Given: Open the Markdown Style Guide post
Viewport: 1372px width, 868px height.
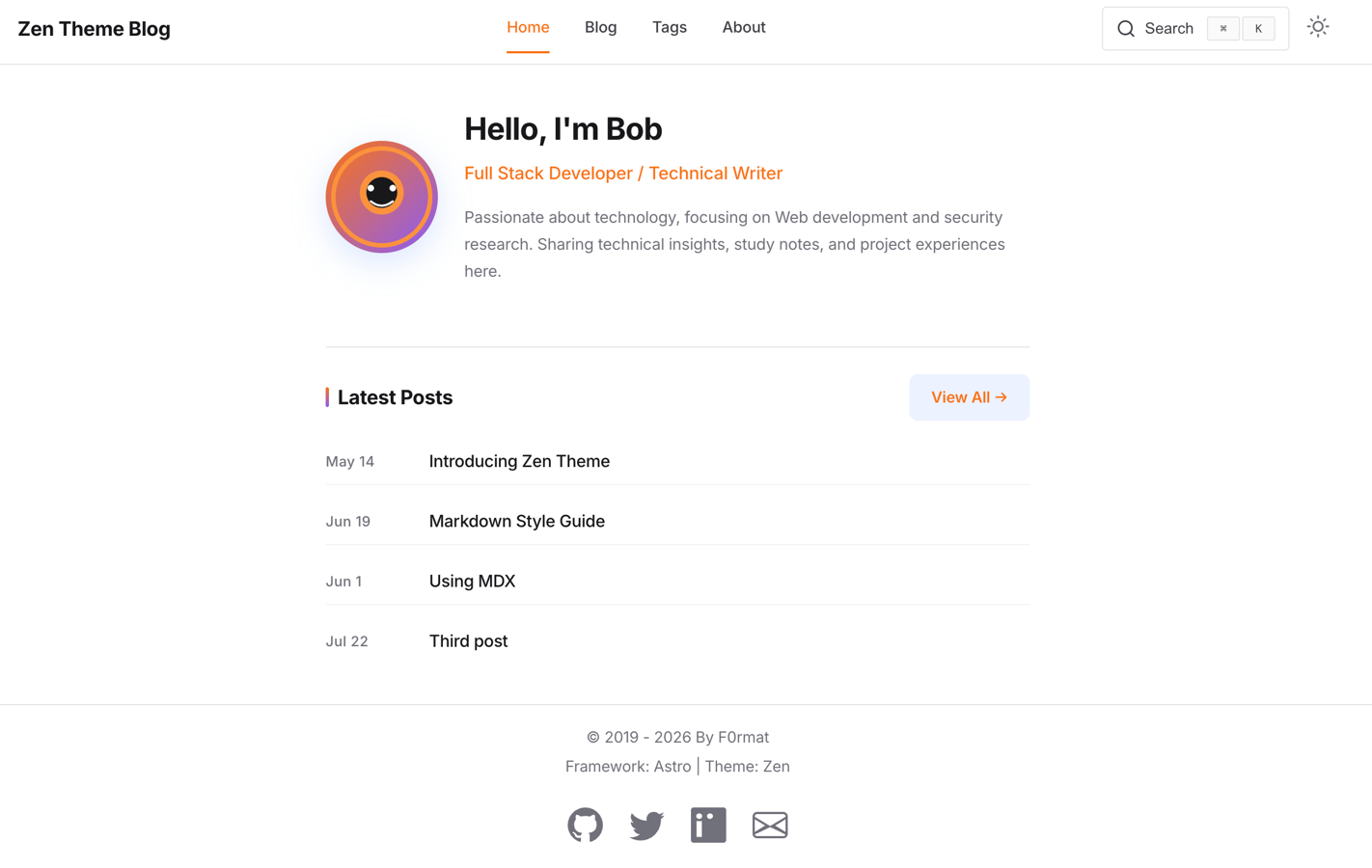Looking at the screenshot, I should tap(517, 521).
